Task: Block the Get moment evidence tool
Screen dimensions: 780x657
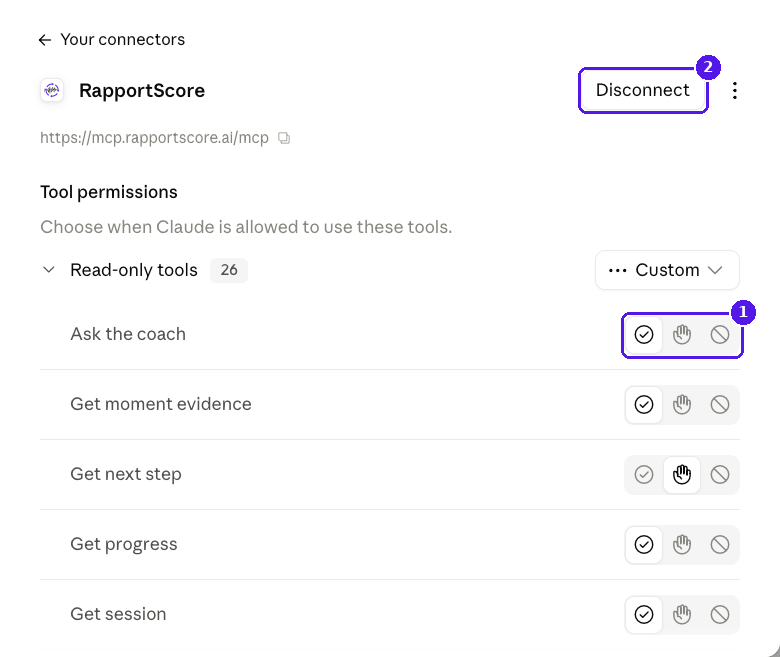Action: (x=720, y=405)
